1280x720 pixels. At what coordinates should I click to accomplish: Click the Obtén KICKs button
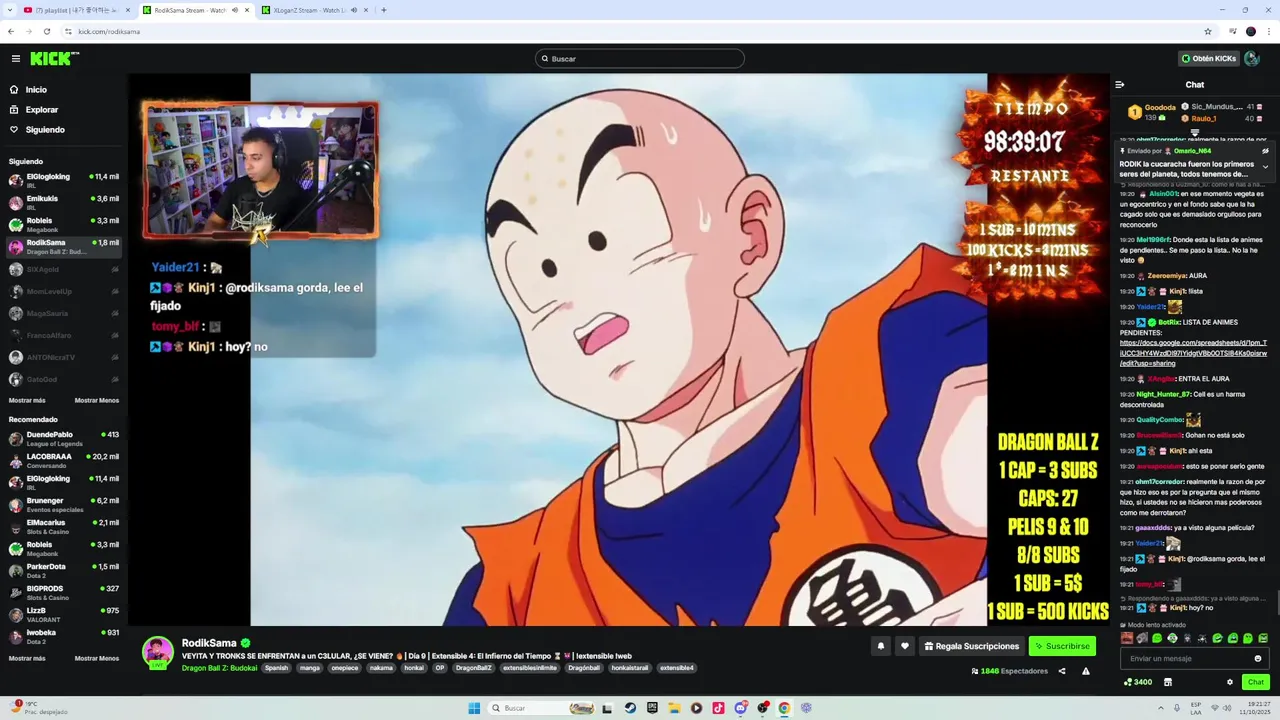pyautogui.click(x=1209, y=59)
